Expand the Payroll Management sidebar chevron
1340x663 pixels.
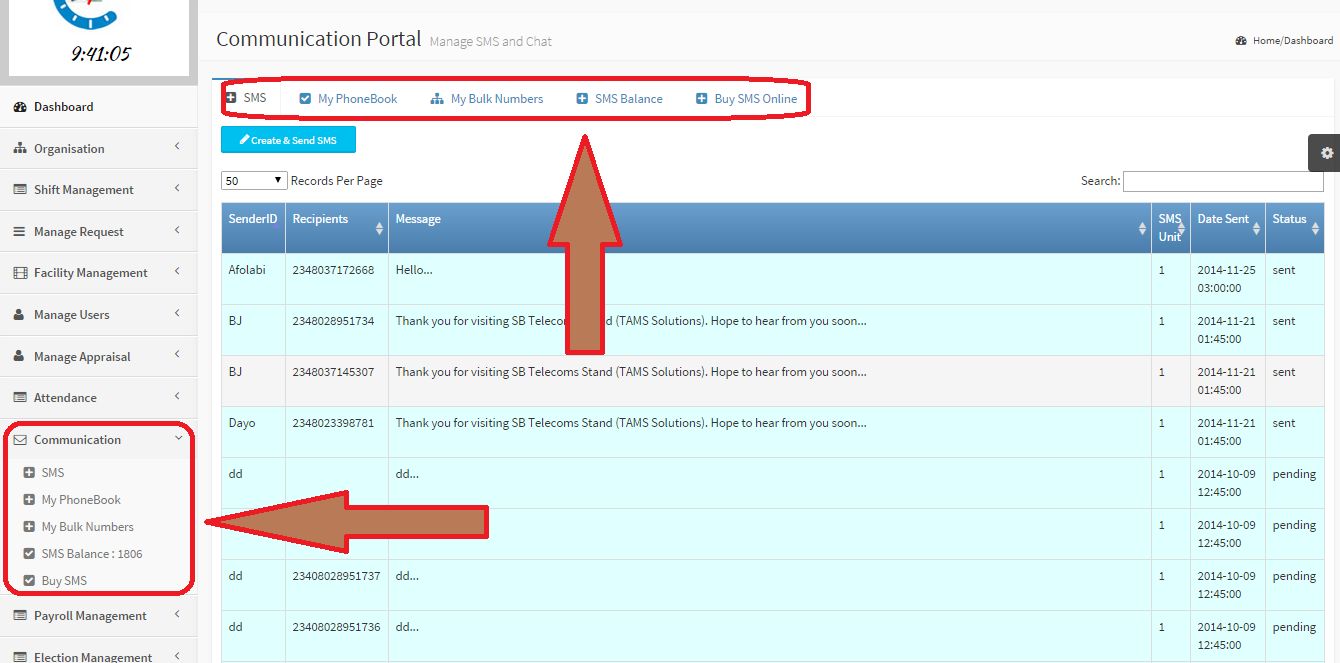point(177,615)
